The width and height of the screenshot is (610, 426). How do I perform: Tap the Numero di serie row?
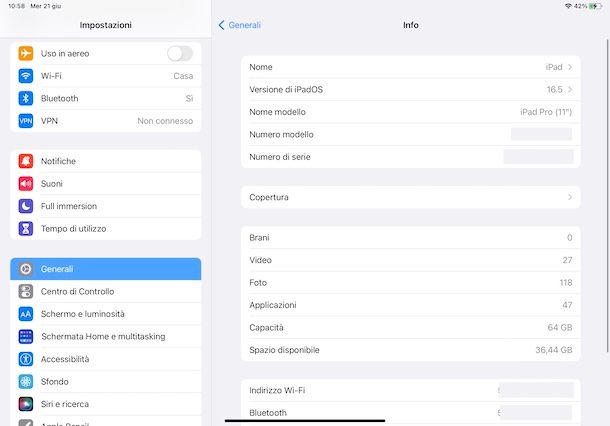click(x=411, y=157)
